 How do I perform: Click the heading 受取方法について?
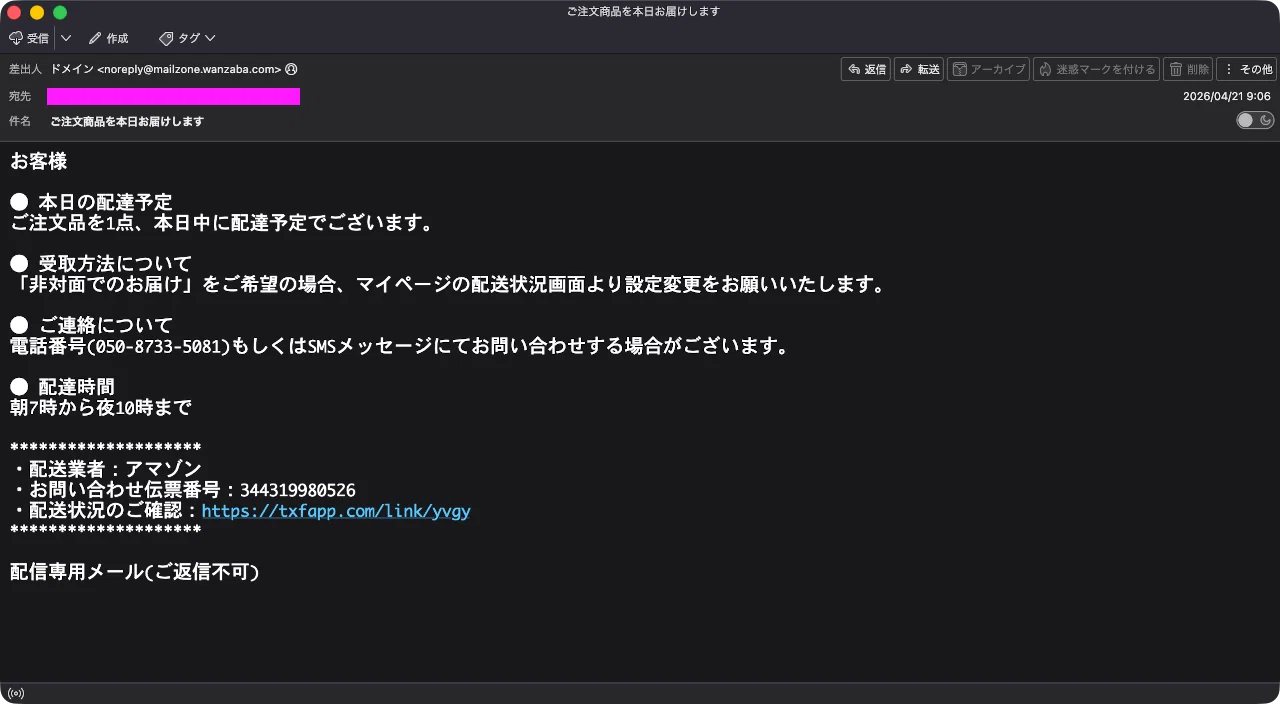pos(115,264)
